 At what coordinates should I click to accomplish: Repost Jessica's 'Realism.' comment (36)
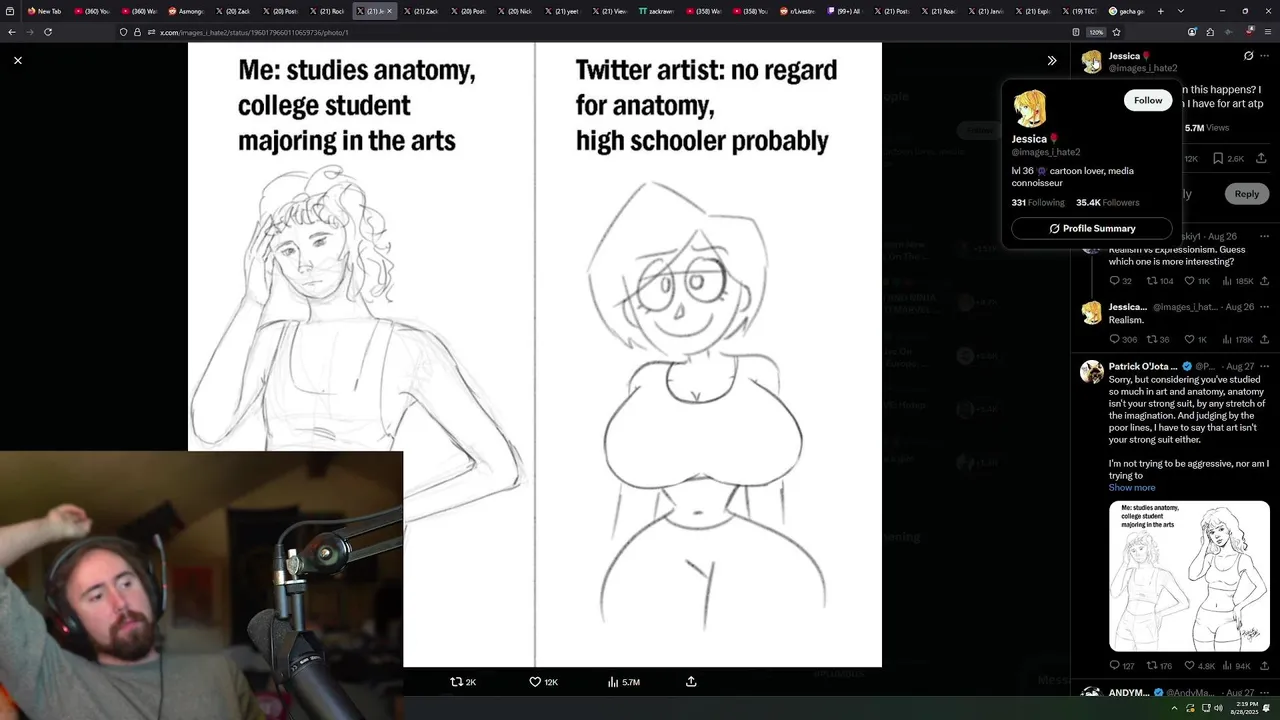pos(1158,340)
